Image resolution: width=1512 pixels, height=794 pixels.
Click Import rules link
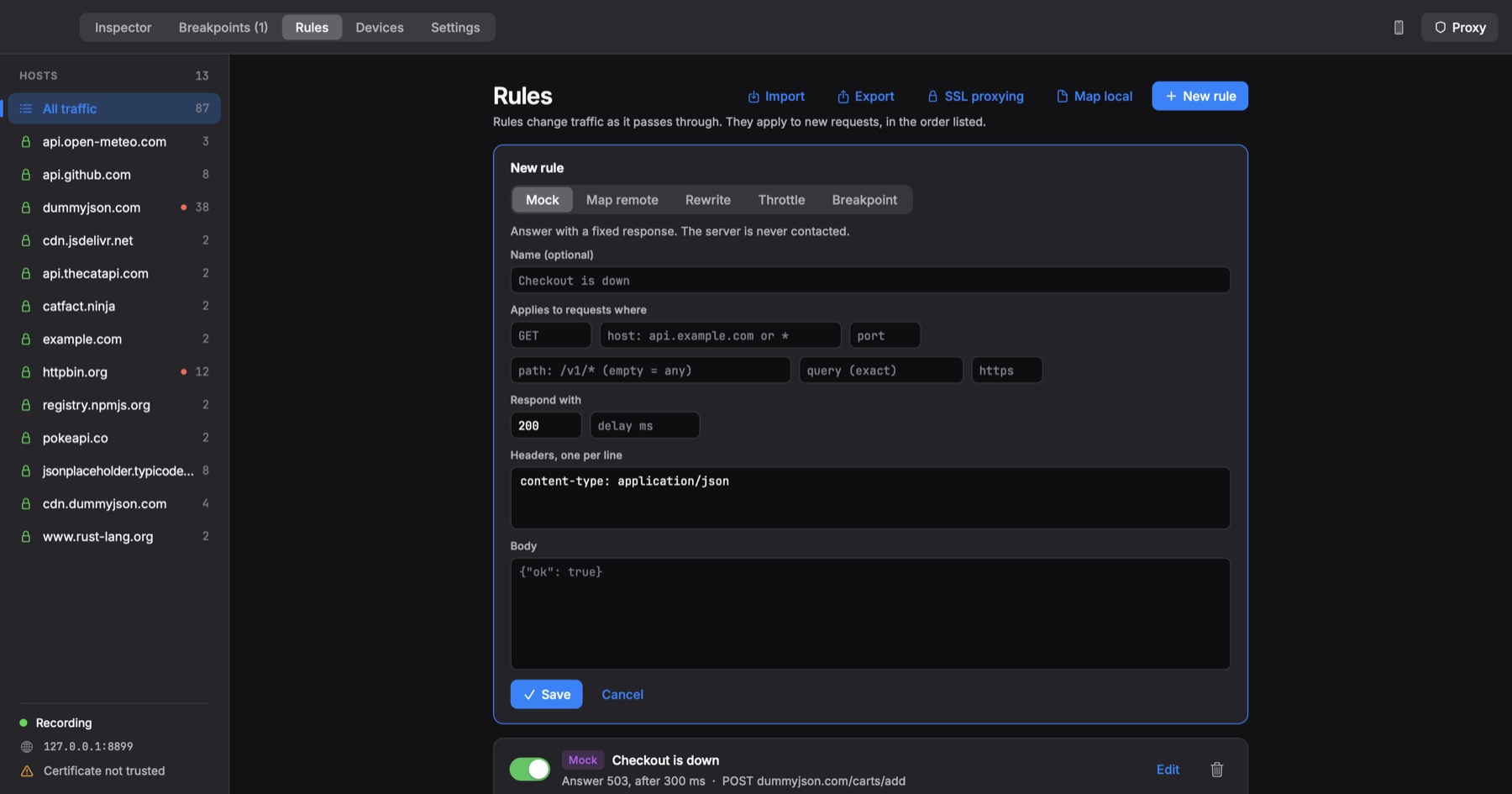(776, 97)
